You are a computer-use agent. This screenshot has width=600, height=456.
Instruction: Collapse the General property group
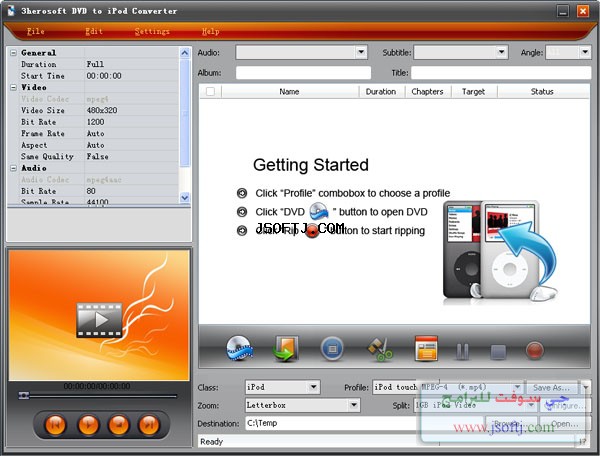tap(13, 53)
